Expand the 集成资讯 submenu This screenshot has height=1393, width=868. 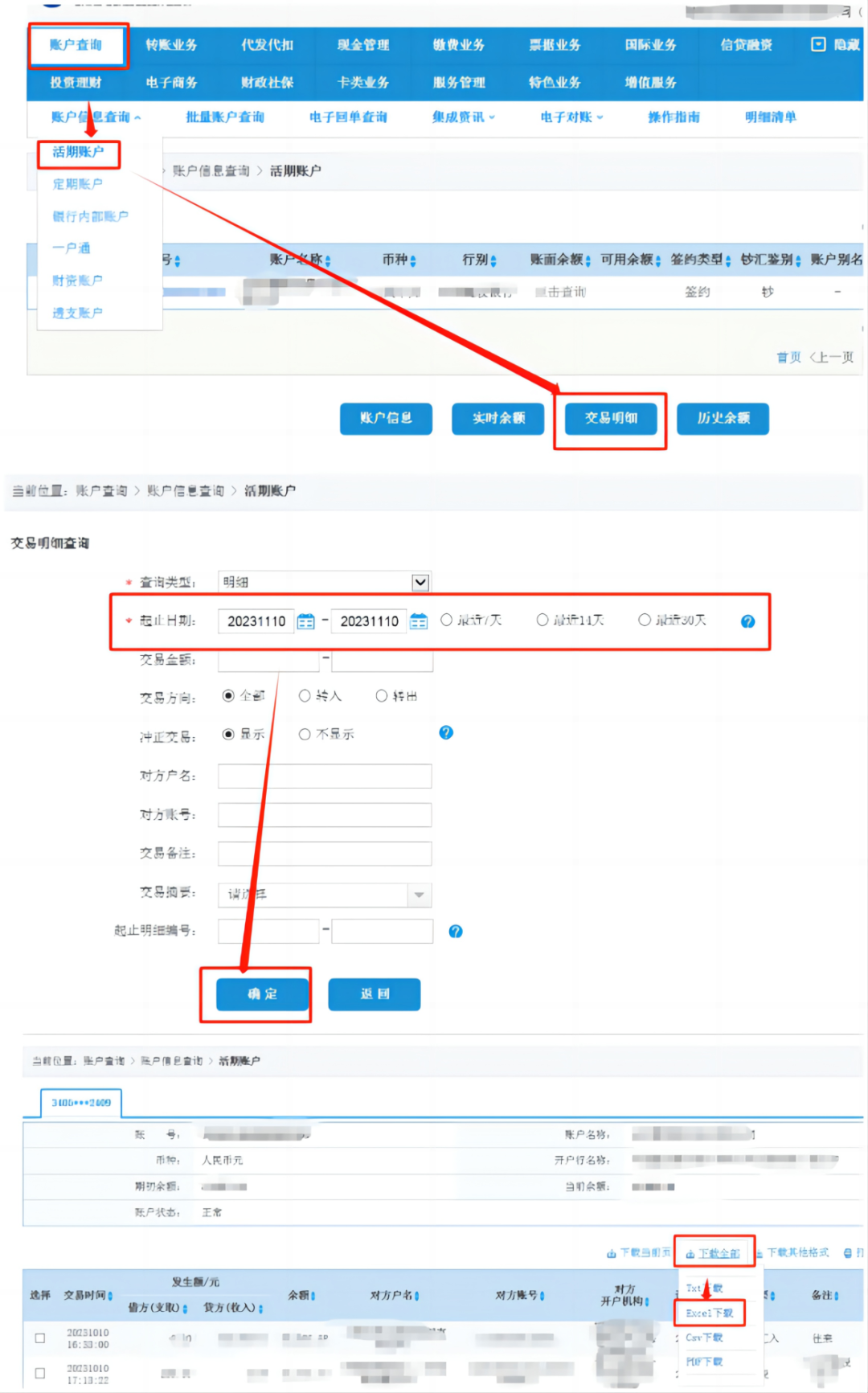pyautogui.click(x=464, y=117)
